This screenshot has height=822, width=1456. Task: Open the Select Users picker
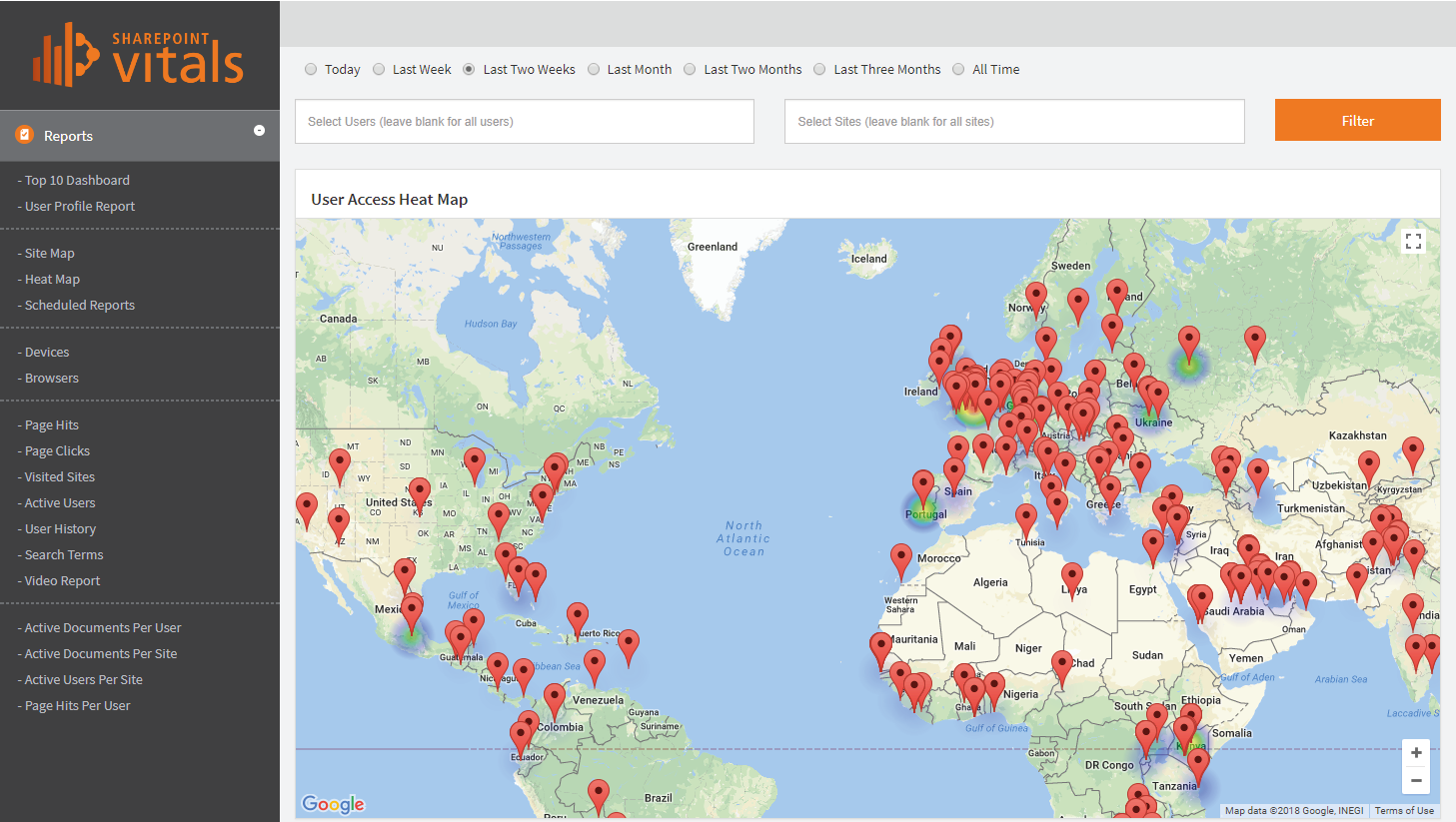tap(525, 121)
